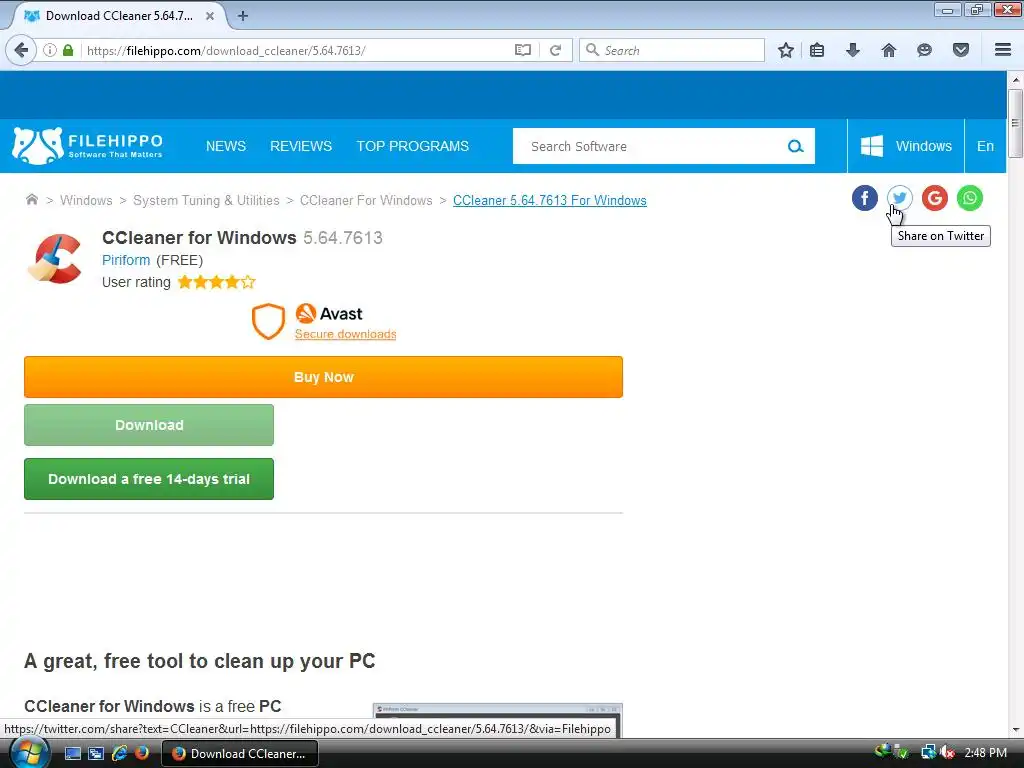Screen dimensions: 1024x768
Task: Open Firefox hamburger menu
Action: [1003, 50]
